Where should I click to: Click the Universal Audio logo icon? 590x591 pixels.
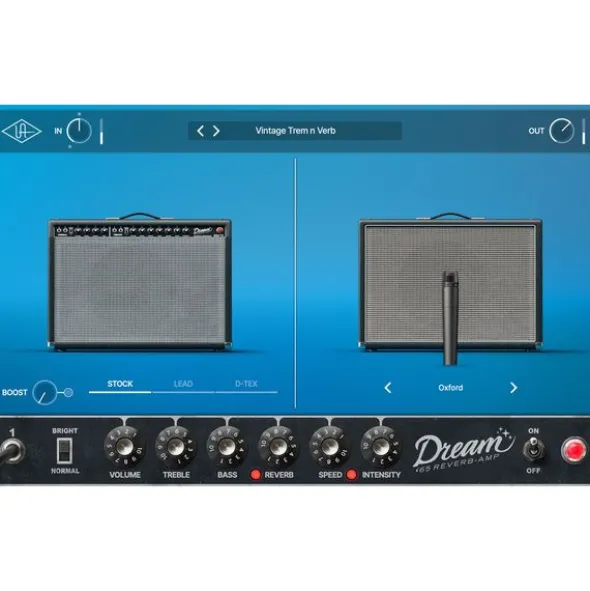point(21,131)
